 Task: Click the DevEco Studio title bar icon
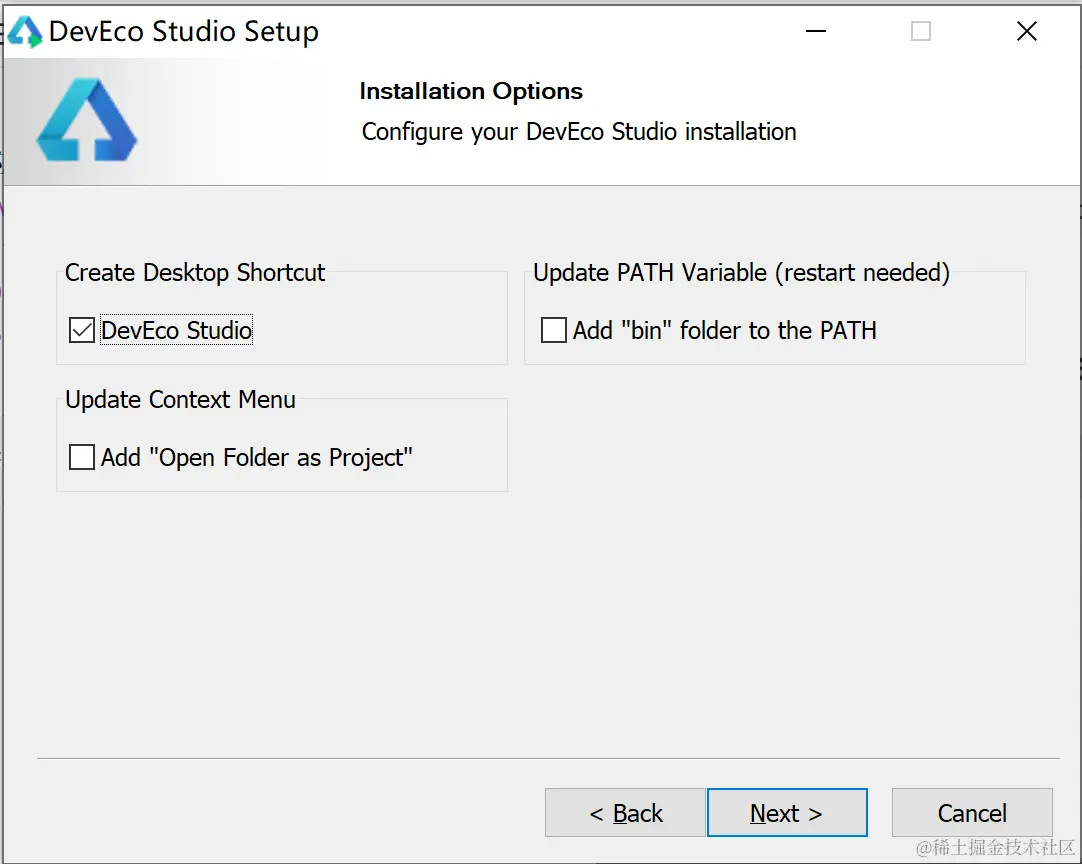(x=25, y=32)
